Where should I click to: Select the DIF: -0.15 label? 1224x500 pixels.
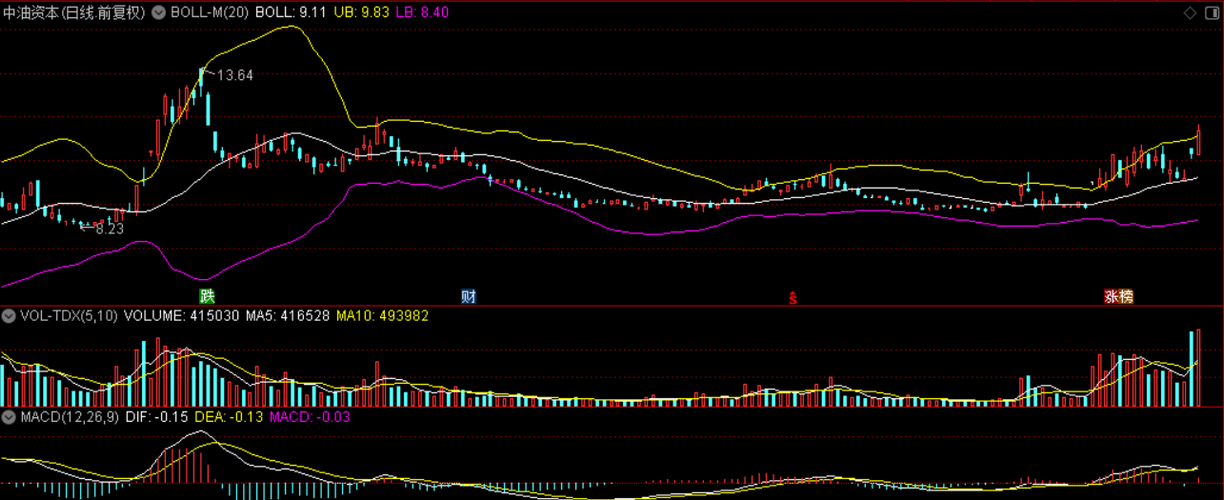click(155, 416)
